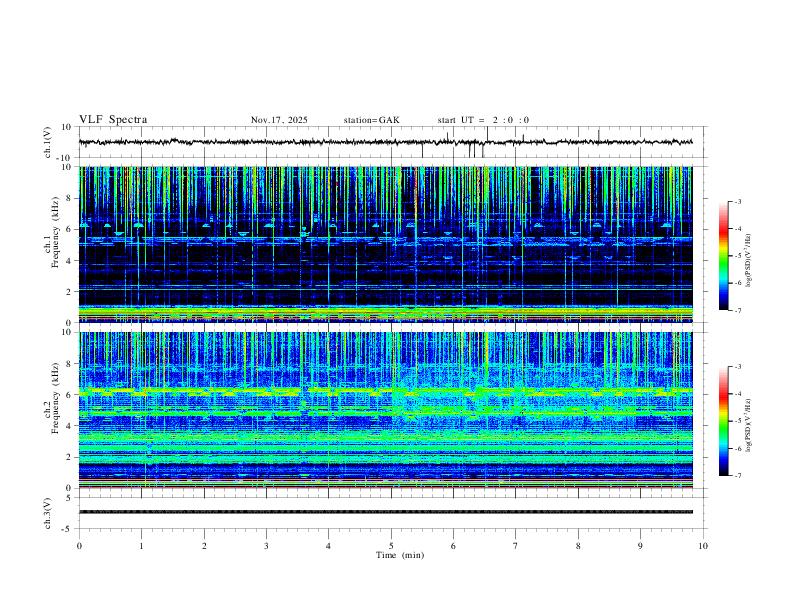The height and width of the screenshot is (612, 792).
Task: Click the "Time (min)" axis title
Action: click(x=400, y=555)
